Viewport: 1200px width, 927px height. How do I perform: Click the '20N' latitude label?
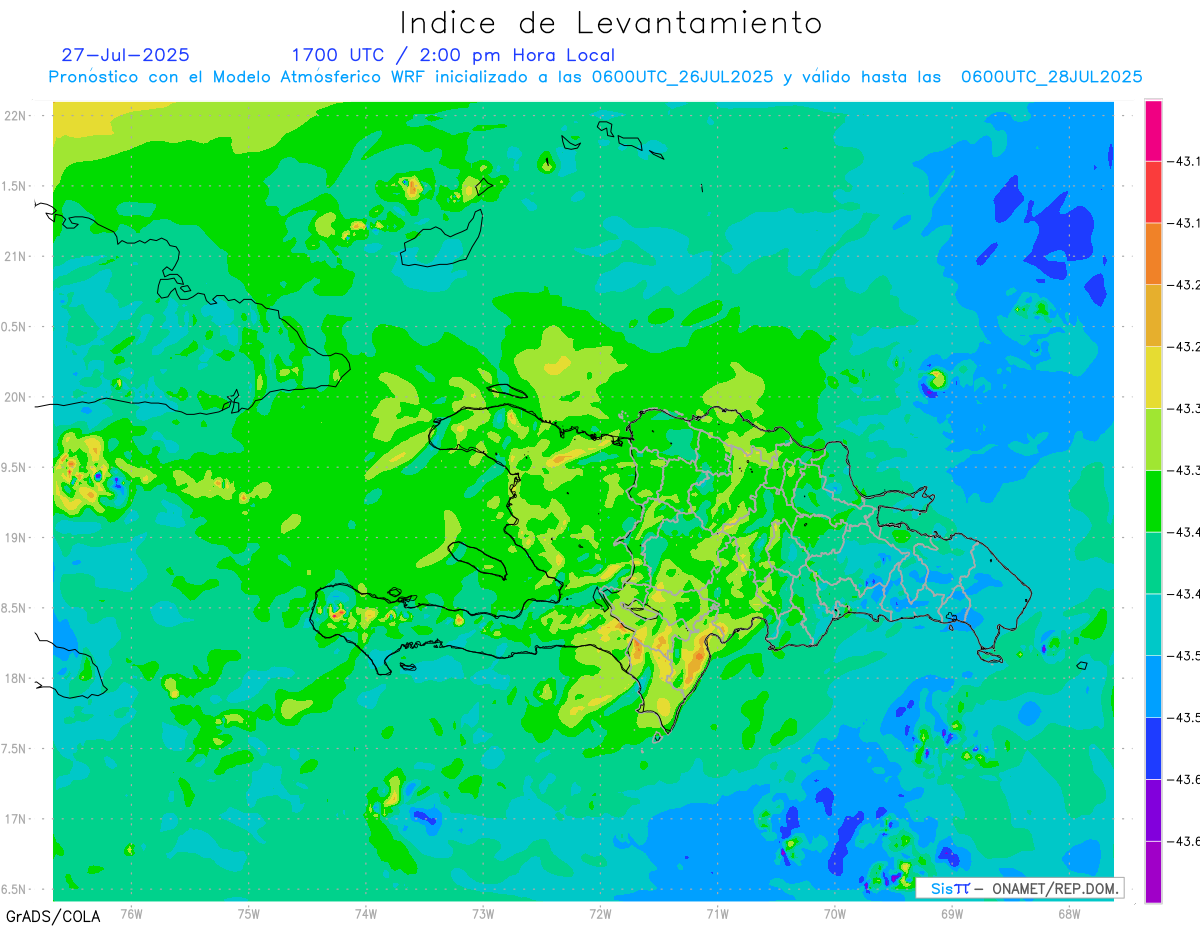point(16,397)
